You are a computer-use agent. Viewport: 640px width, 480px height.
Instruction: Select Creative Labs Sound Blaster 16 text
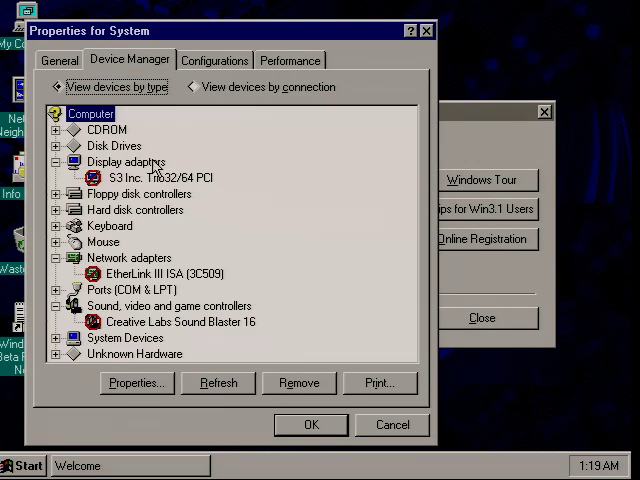[x=181, y=322]
